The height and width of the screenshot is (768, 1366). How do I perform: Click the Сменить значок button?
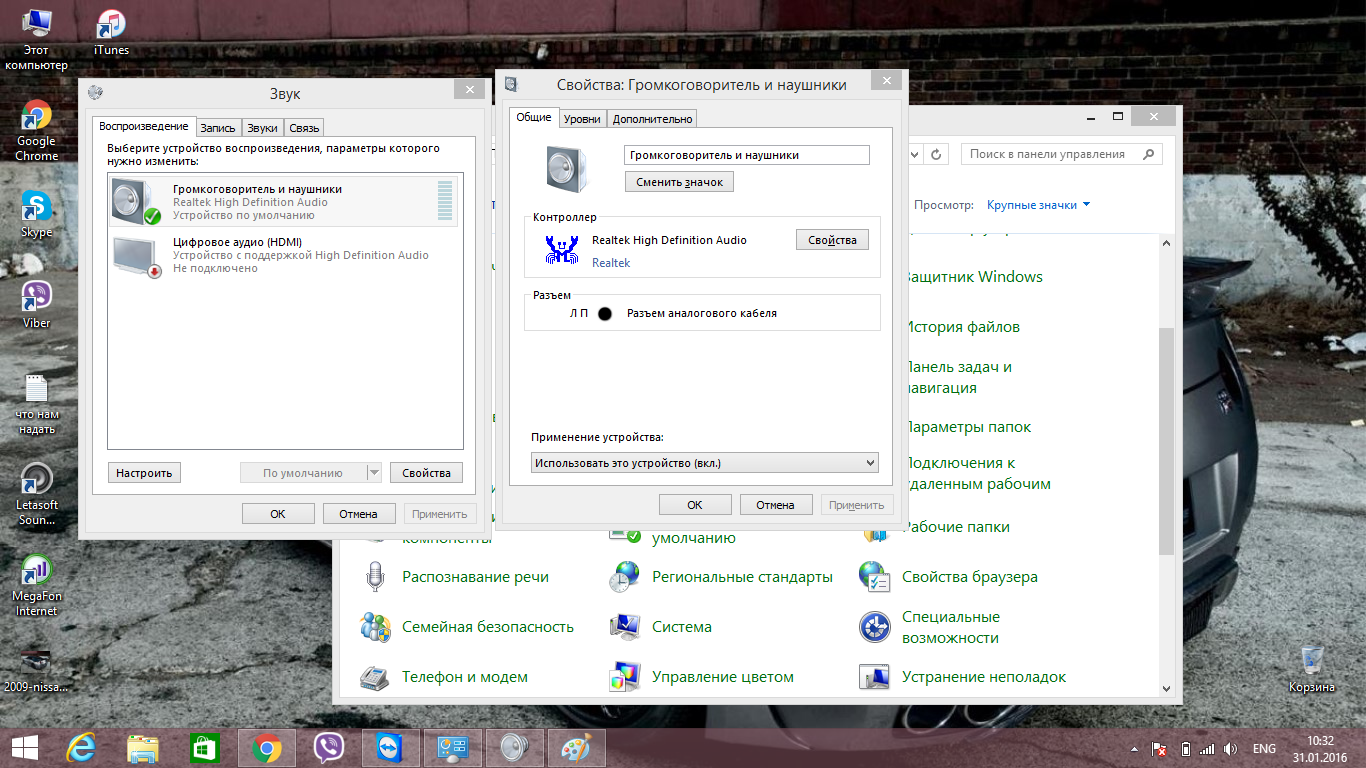(x=679, y=182)
